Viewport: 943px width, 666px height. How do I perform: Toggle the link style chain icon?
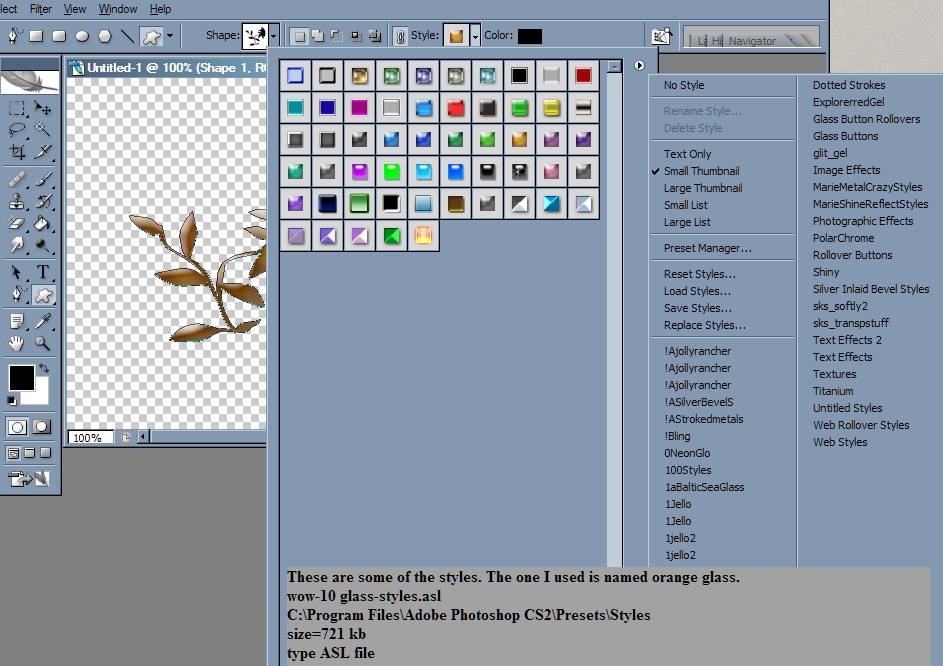(x=400, y=36)
